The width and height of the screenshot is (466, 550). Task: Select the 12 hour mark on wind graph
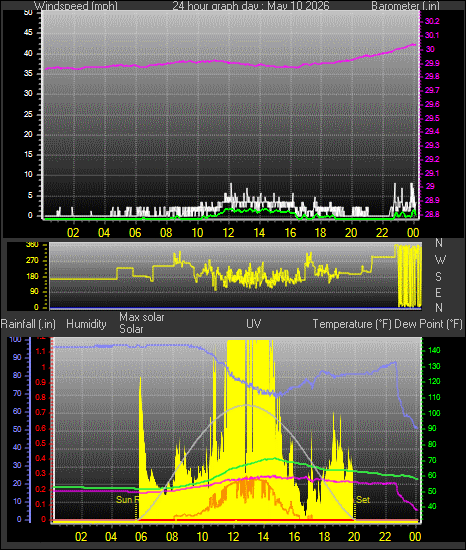click(228, 233)
